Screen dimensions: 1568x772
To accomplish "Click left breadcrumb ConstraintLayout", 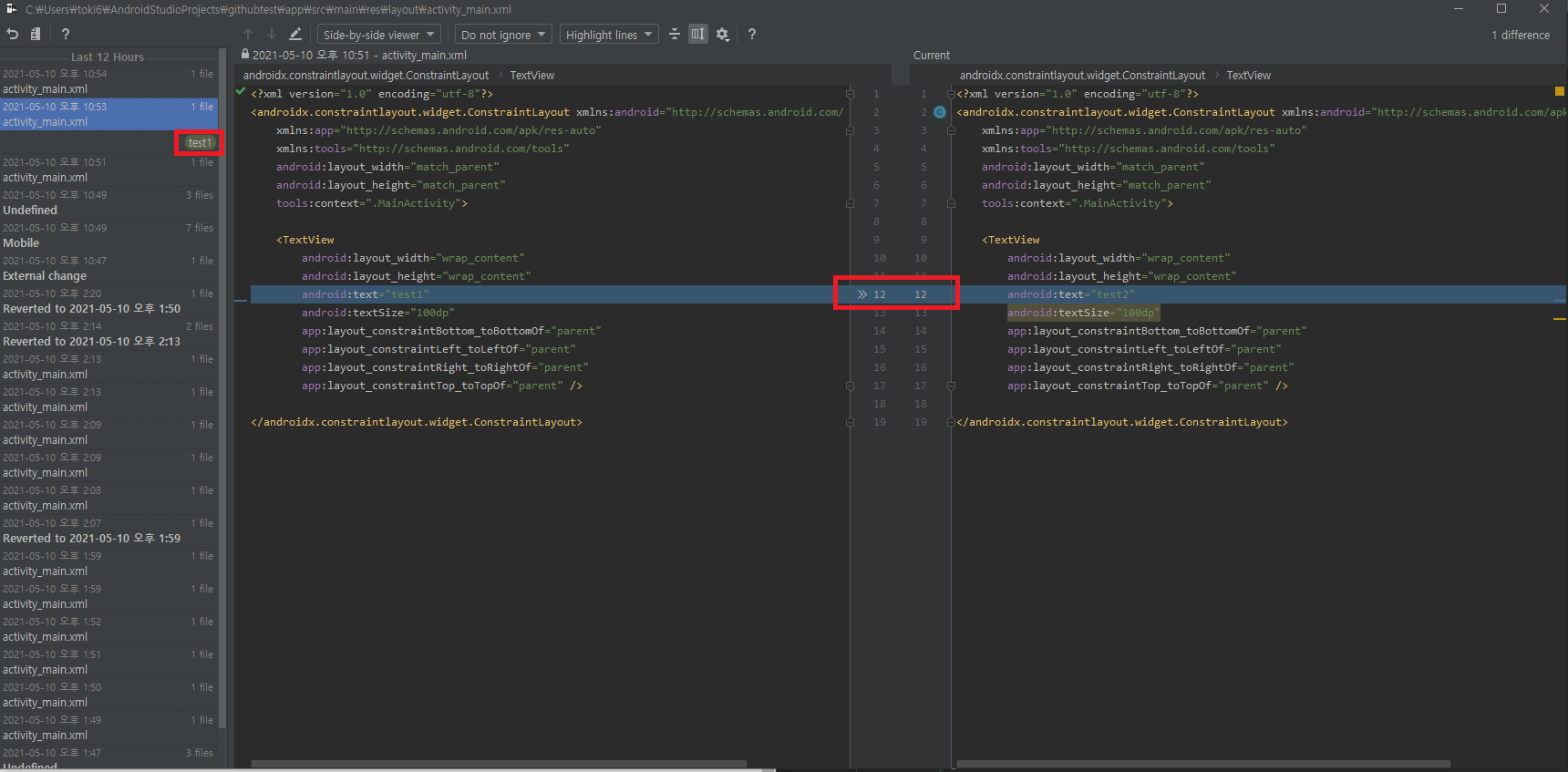I will (x=366, y=76).
